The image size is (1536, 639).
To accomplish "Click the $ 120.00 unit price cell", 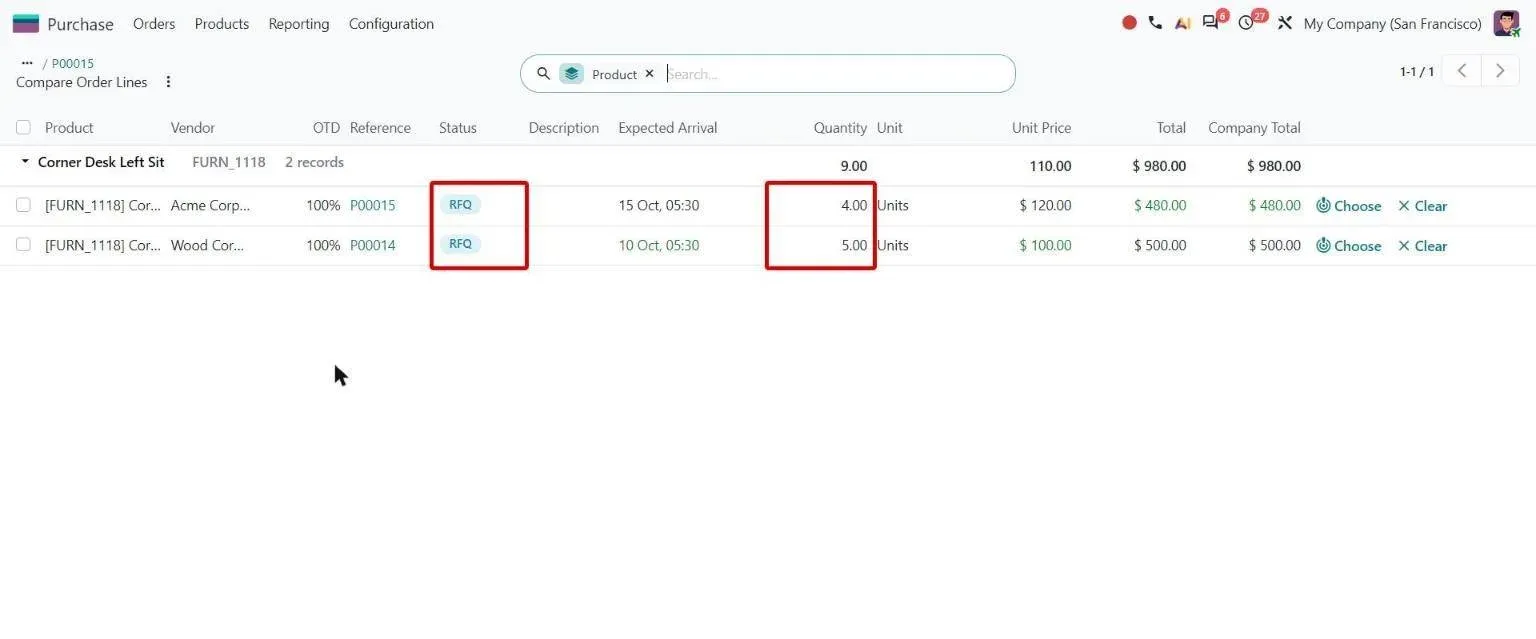I will click(1045, 205).
